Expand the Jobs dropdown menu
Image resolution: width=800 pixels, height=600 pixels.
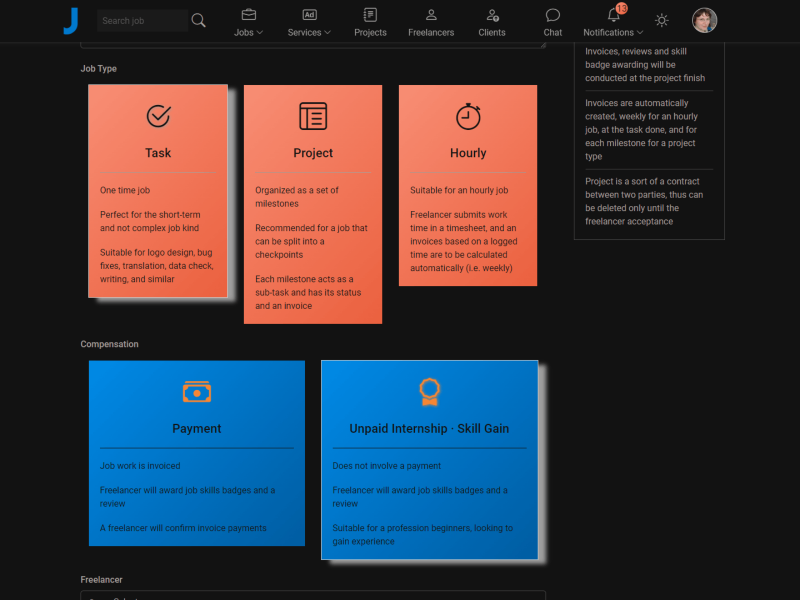point(248,22)
